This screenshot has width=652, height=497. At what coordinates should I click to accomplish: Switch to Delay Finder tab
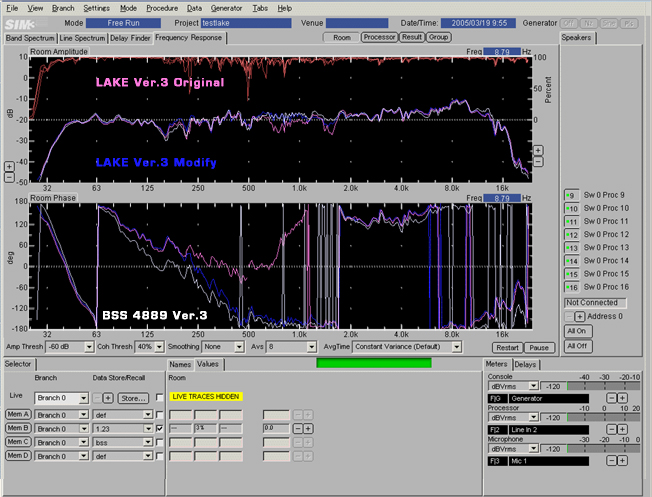[x=130, y=38]
